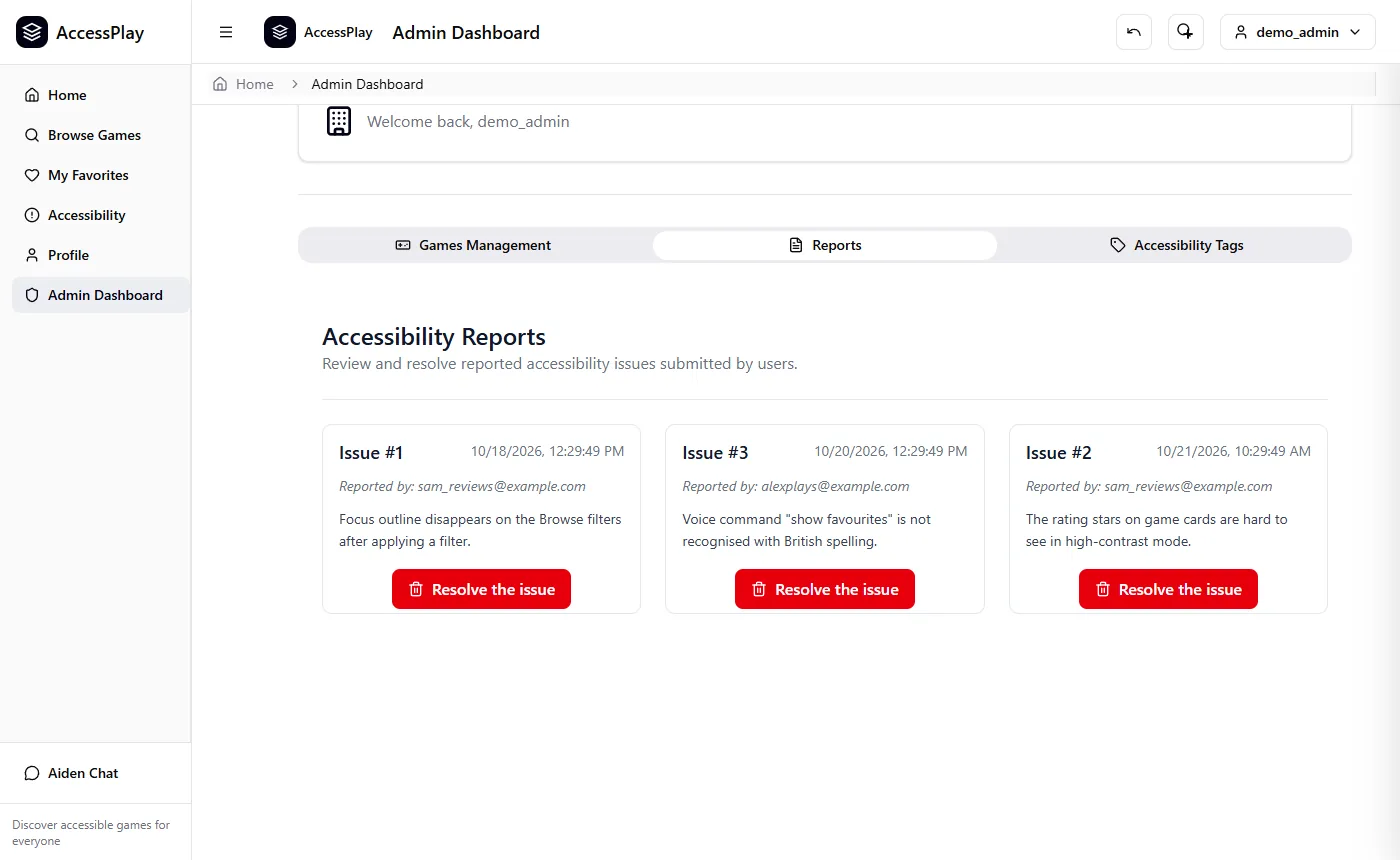Open the demo_admin dropdown chevron

tap(1355, 32)
